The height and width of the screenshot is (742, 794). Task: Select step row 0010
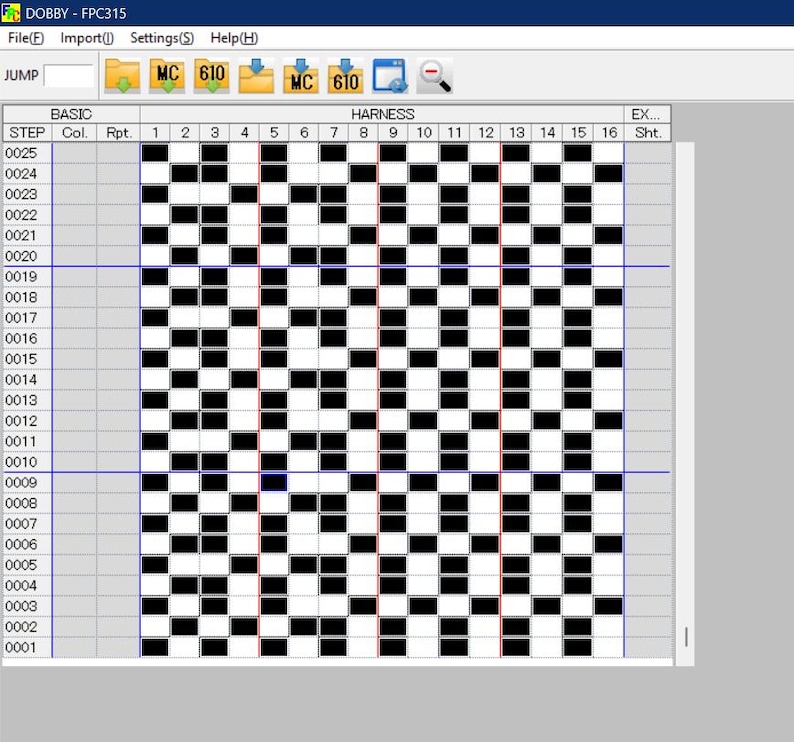point(27,462)
